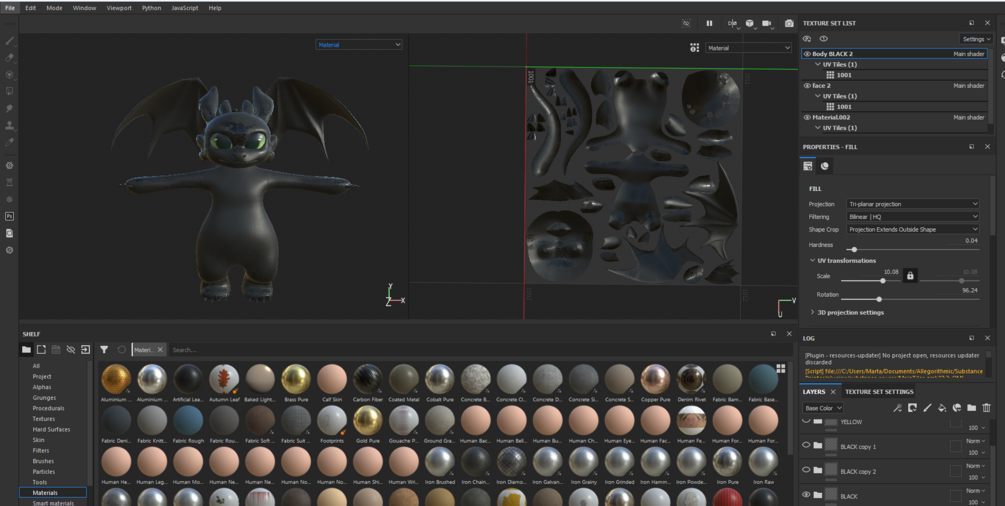Expand 3D projection settings section
The height and width of the screenshot is (506, 1005).
pyautogui.click(x=850, y=313)
